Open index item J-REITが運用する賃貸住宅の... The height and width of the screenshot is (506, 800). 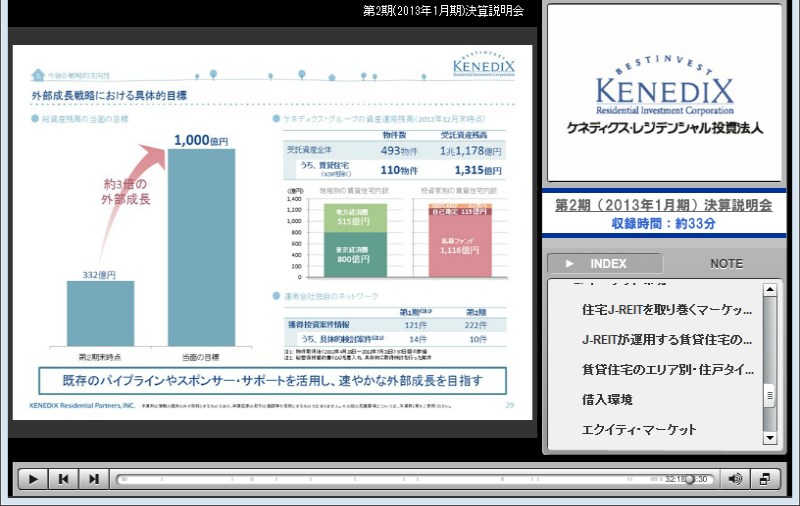(x=666, y=340)
